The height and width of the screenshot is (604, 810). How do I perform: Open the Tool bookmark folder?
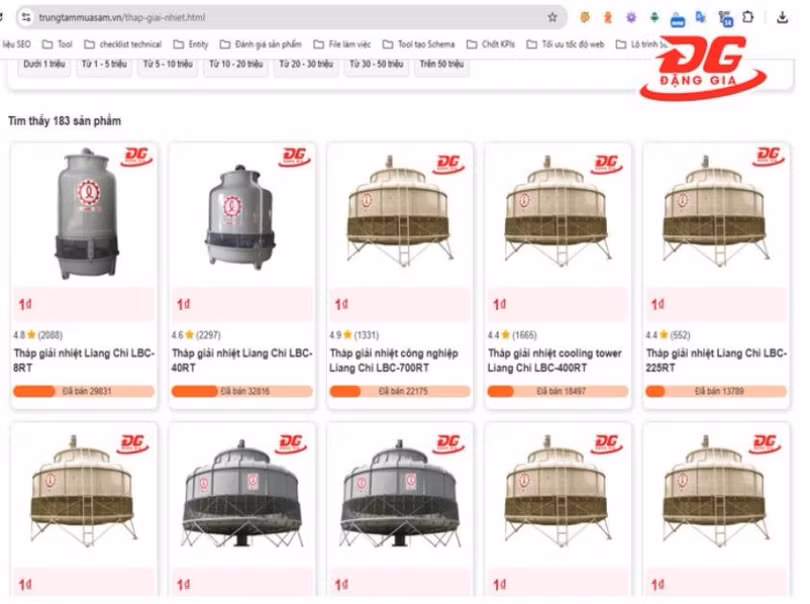pyautogui.click(x=57, y=44)
